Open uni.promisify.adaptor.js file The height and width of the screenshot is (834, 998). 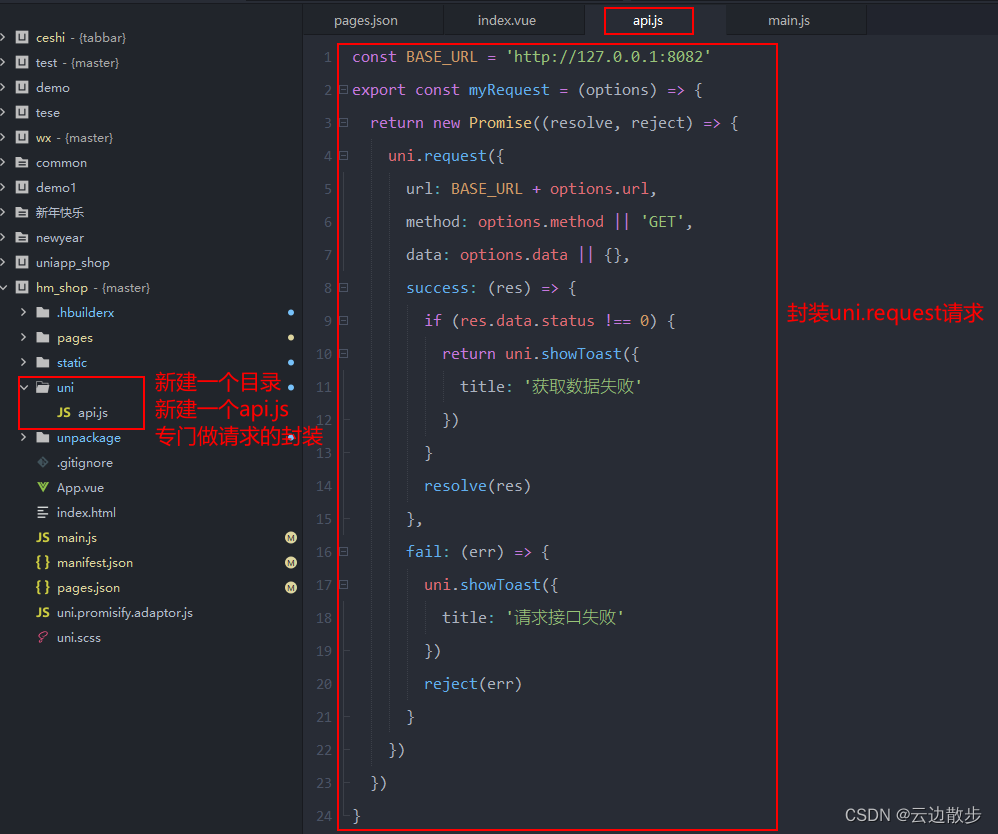point(125,612)
